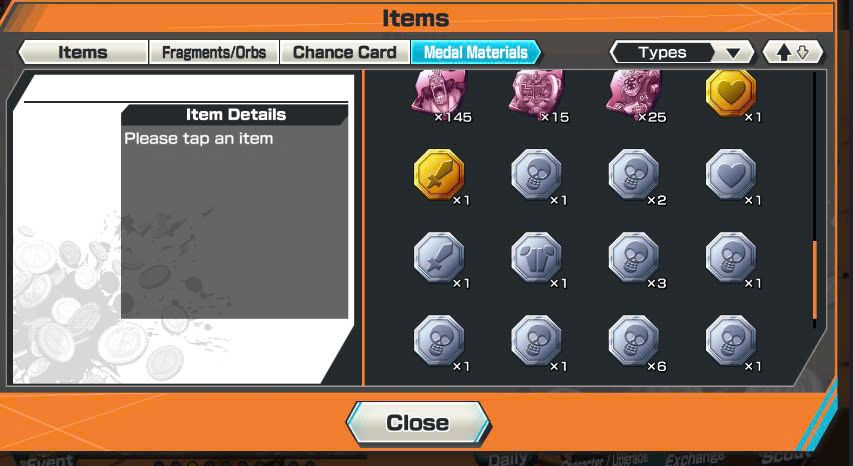Tap the silver skull medal with x2
This screenshot has width=853, height=466.
coord(633,175)
